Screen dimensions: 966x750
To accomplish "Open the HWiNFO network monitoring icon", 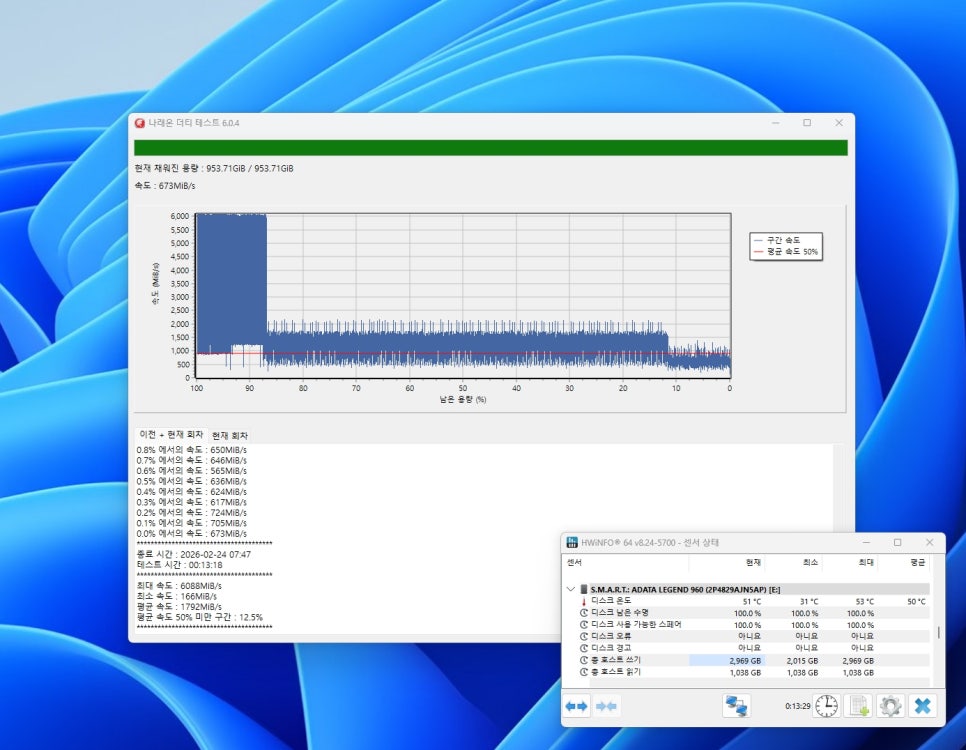I will (736, 706).
